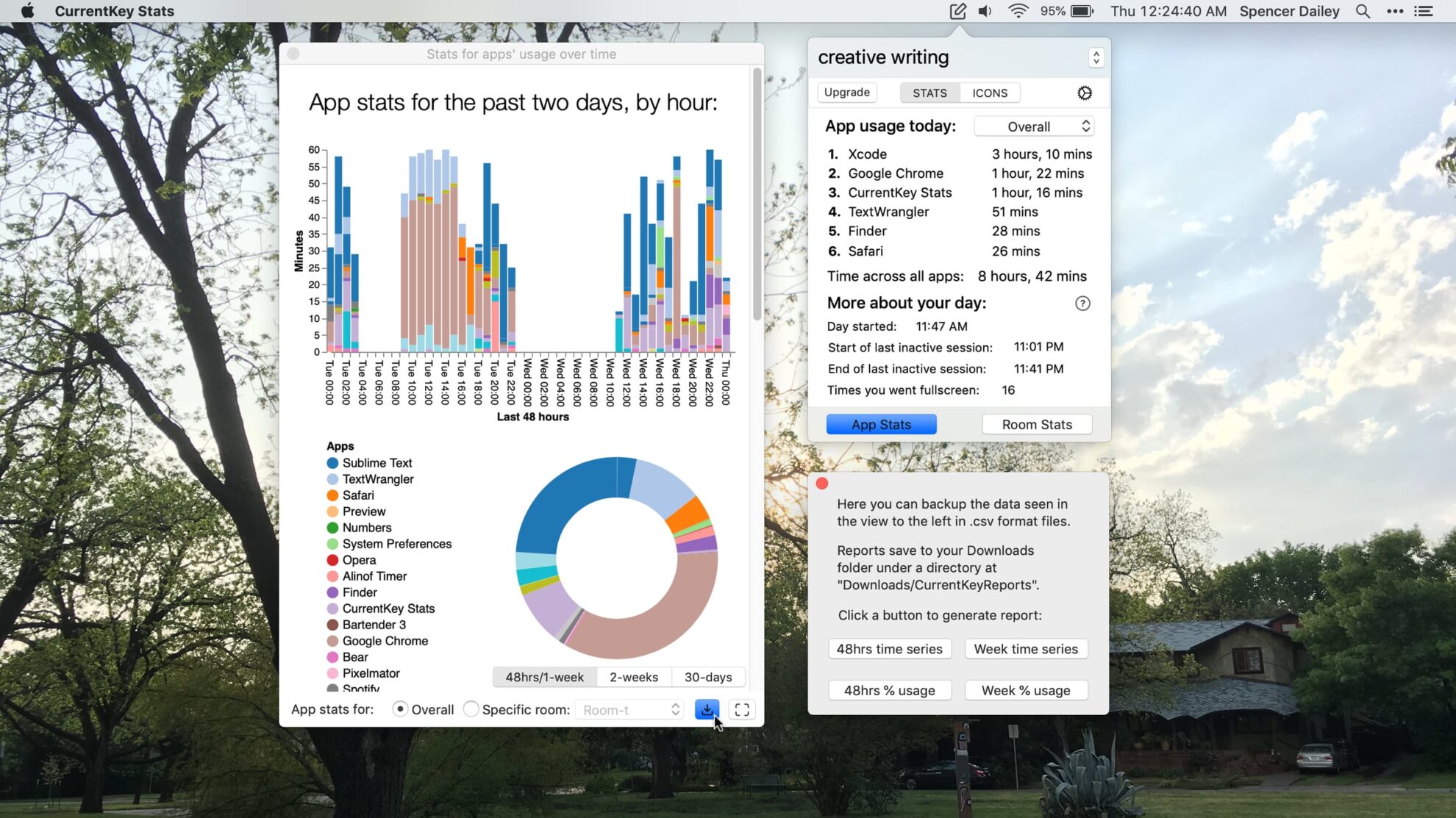The image size is (1456, 818).
Task: Open Spotlight search from the menu bar
Action: 1363,11
